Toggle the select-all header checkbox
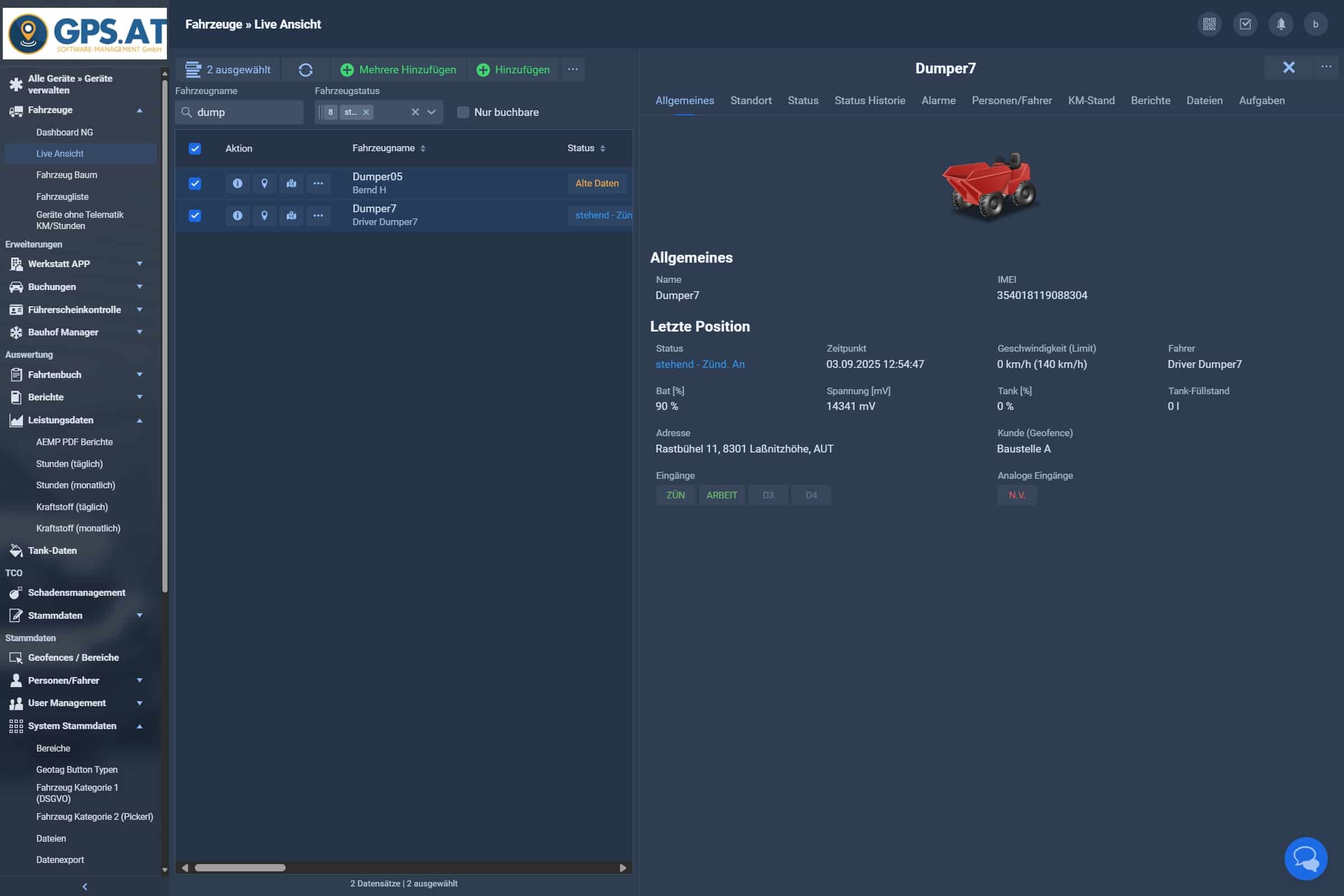 (x=195, y=148)
